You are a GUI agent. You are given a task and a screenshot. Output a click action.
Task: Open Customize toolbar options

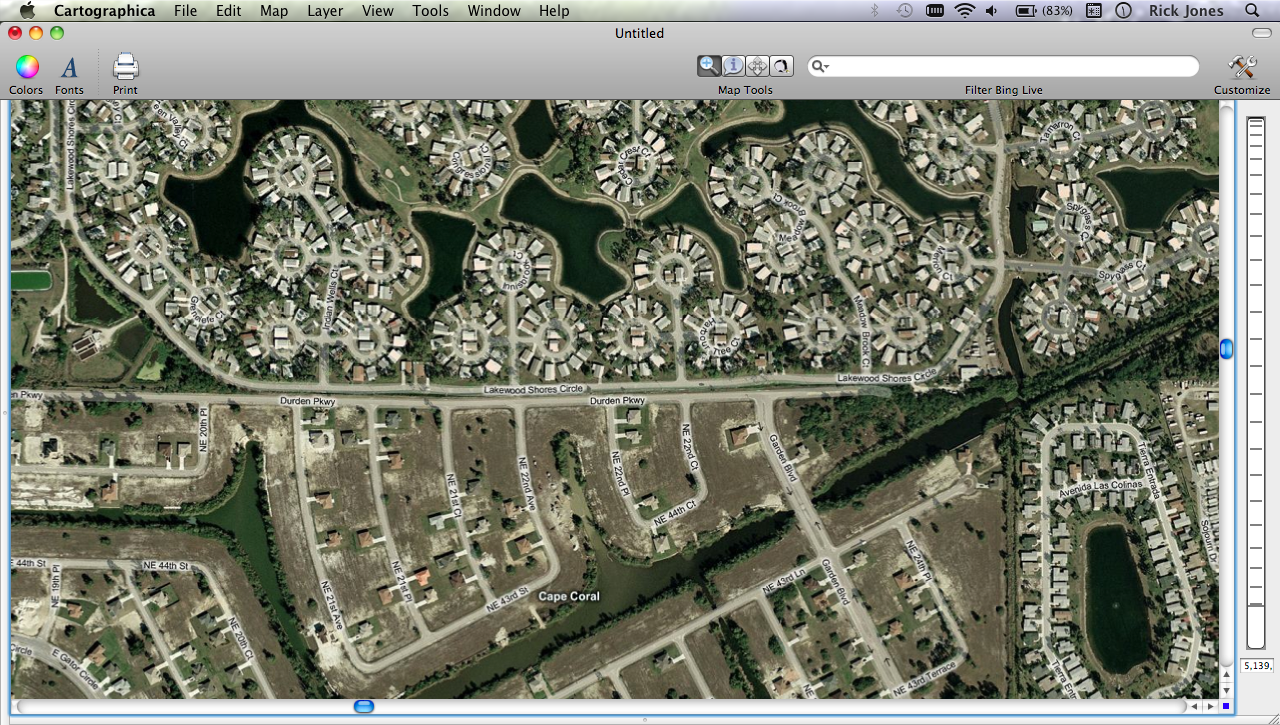coord(1242,68)
